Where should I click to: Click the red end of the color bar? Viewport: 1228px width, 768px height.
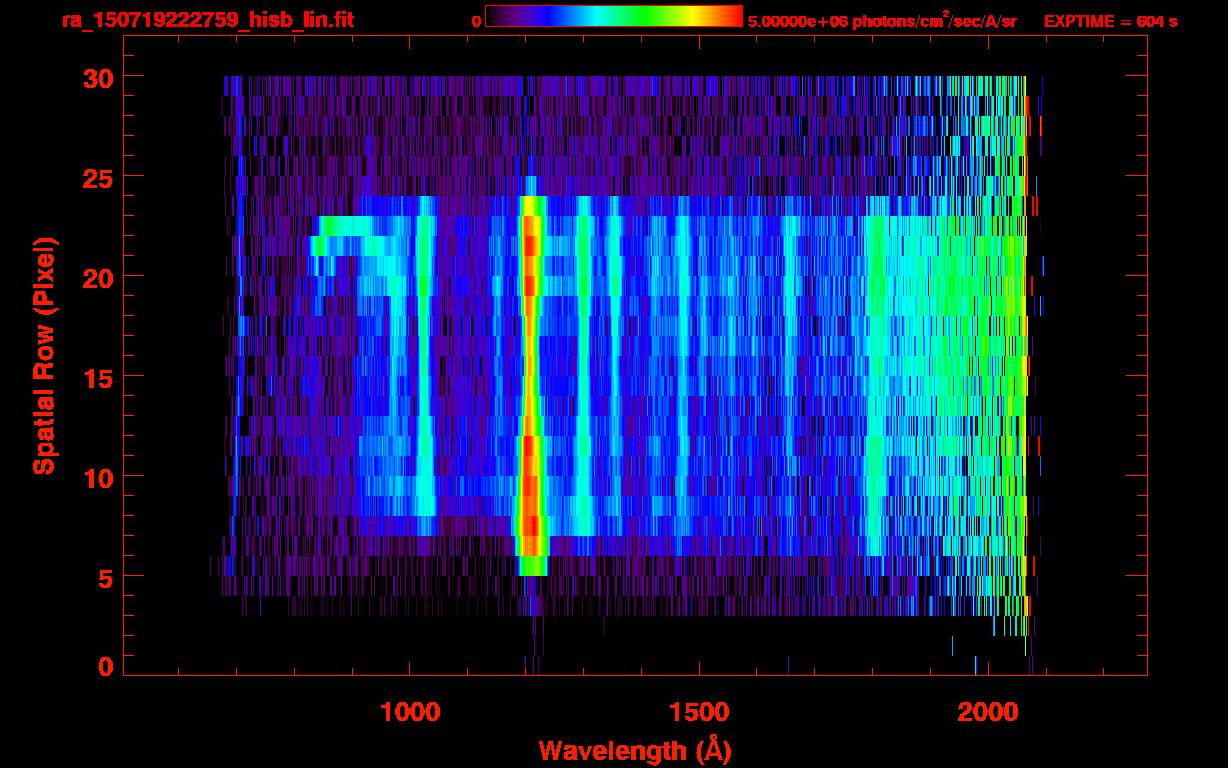tap(728, 17)
